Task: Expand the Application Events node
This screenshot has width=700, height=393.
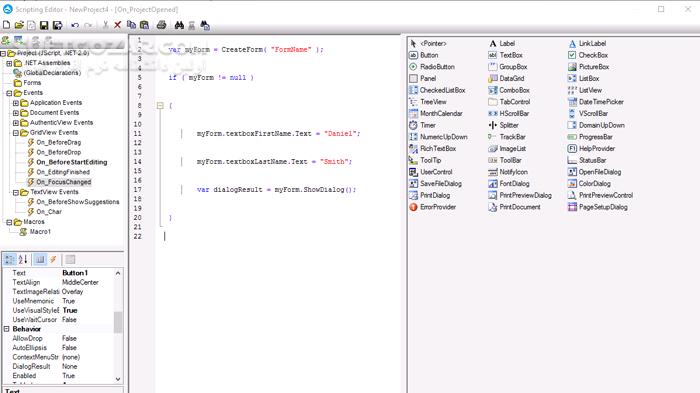Action: [x=16, y=103]
